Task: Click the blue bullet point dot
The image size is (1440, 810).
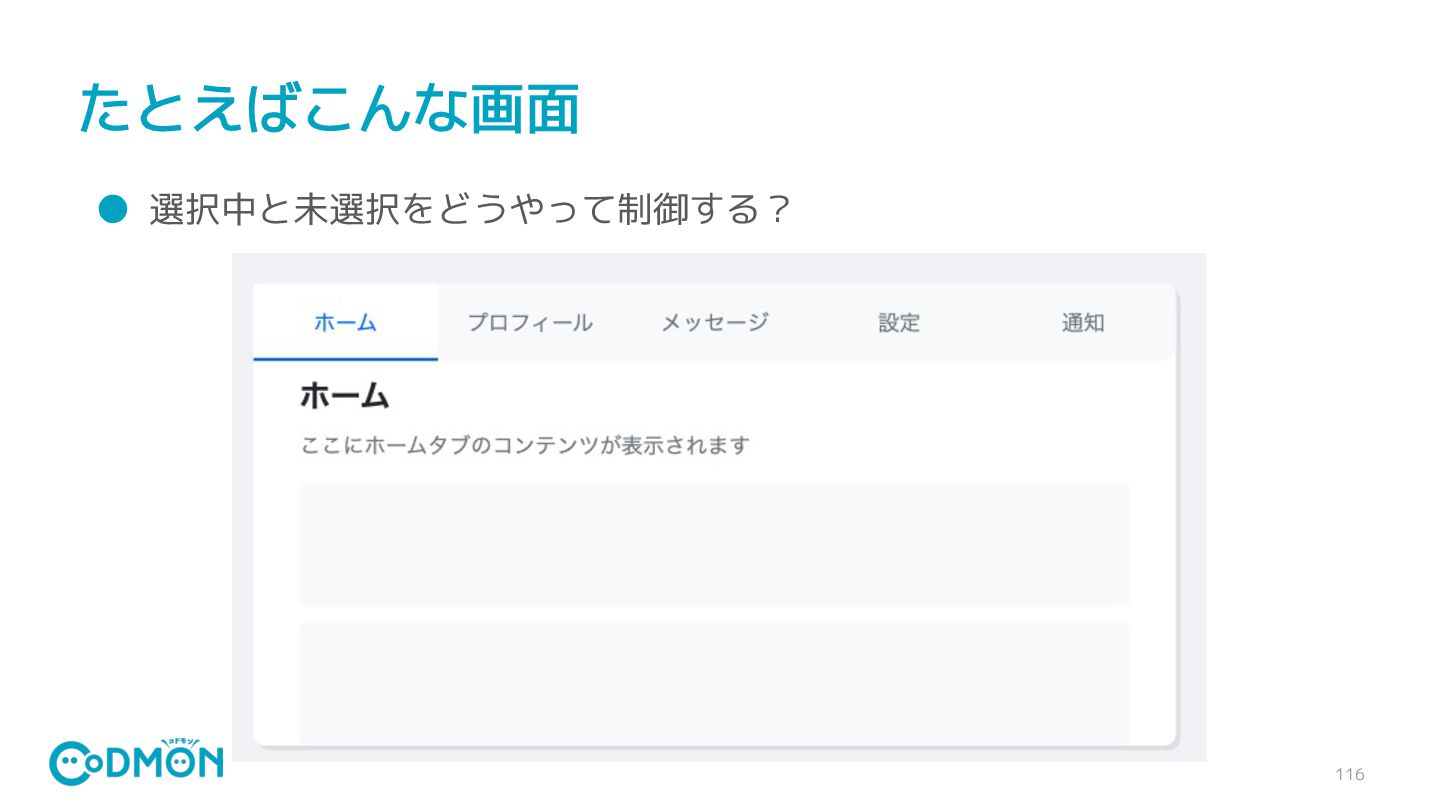Action: 113,209
